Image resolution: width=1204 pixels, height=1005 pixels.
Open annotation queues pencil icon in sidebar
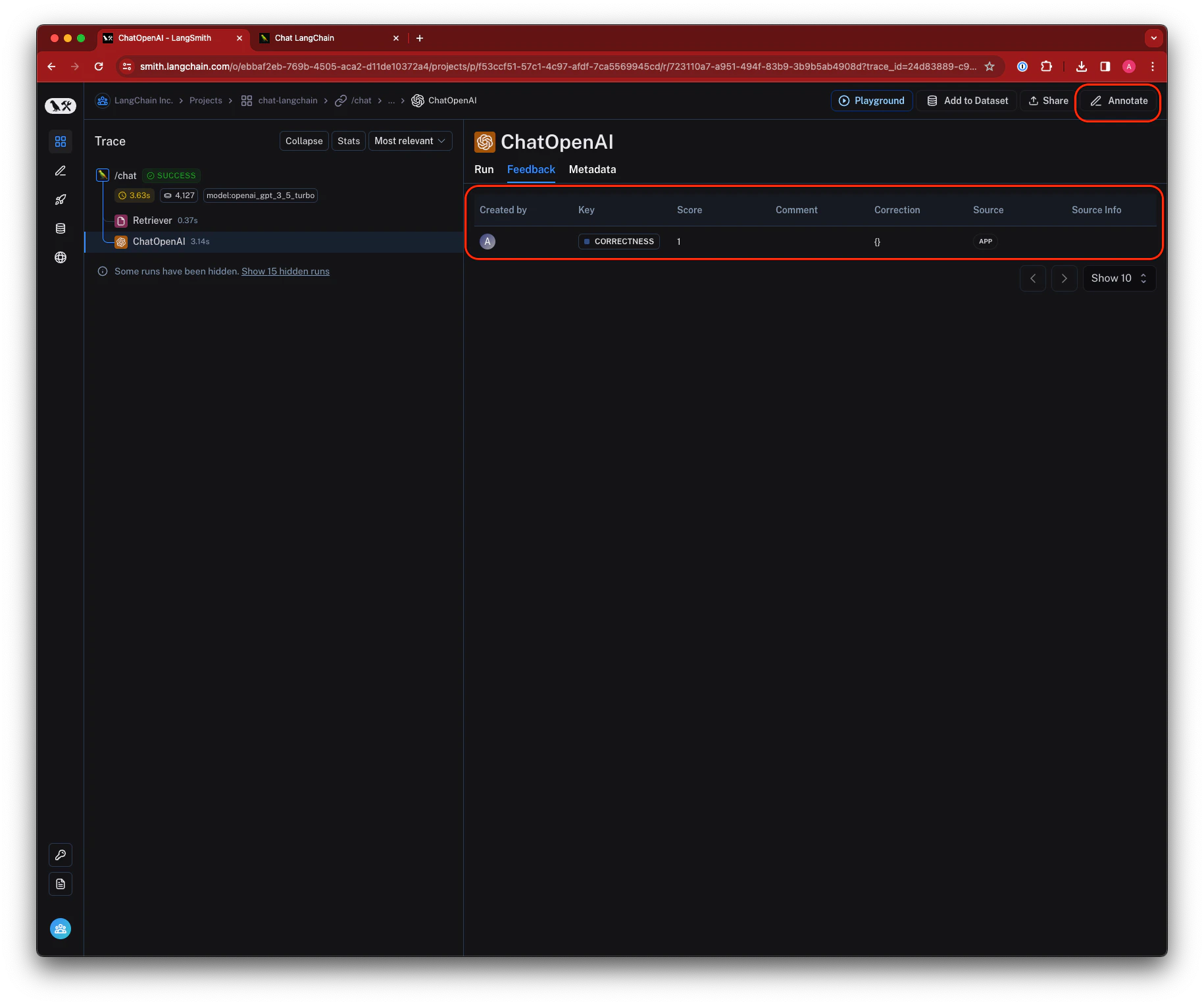pos(61,170)
